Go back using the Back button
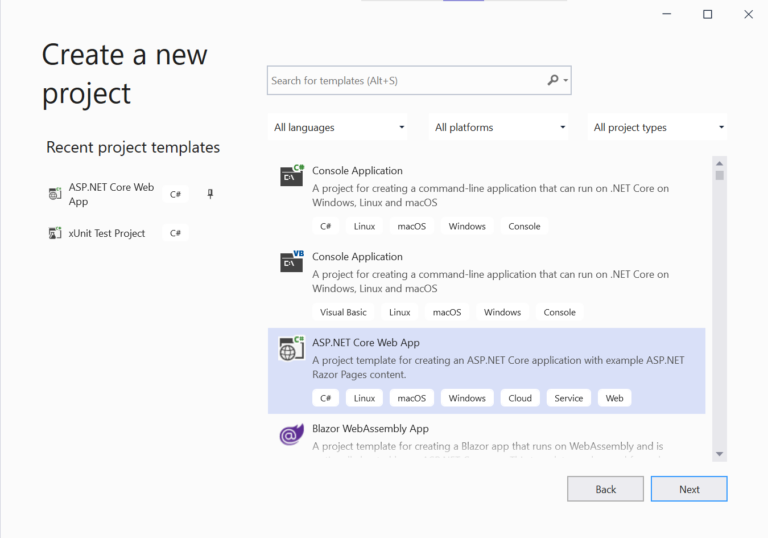Screen dimensions: 768x538 (605, 489)
